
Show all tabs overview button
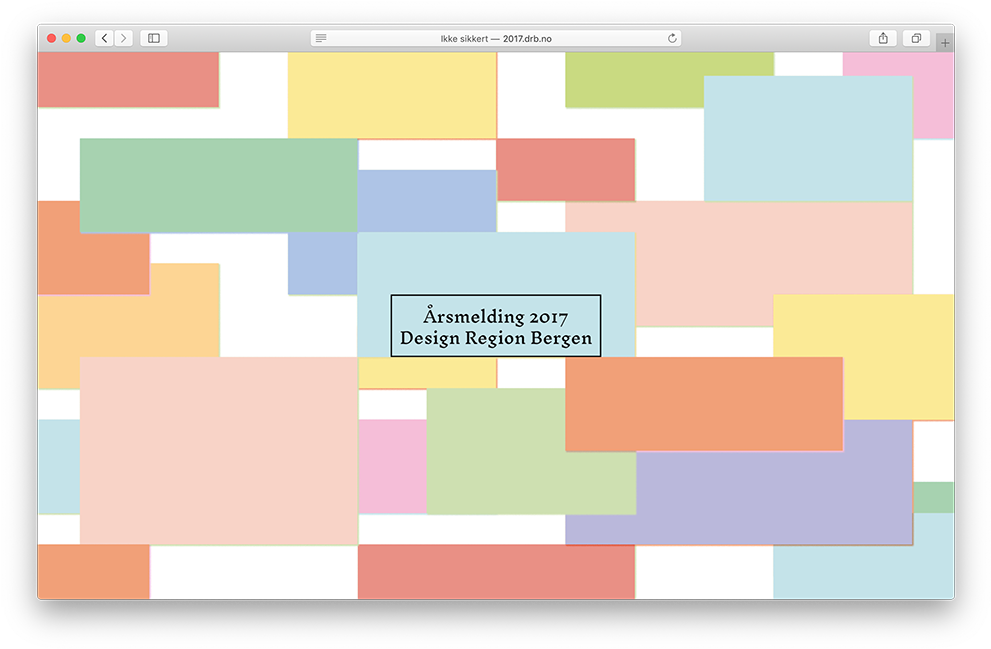[x=916, y=39]
